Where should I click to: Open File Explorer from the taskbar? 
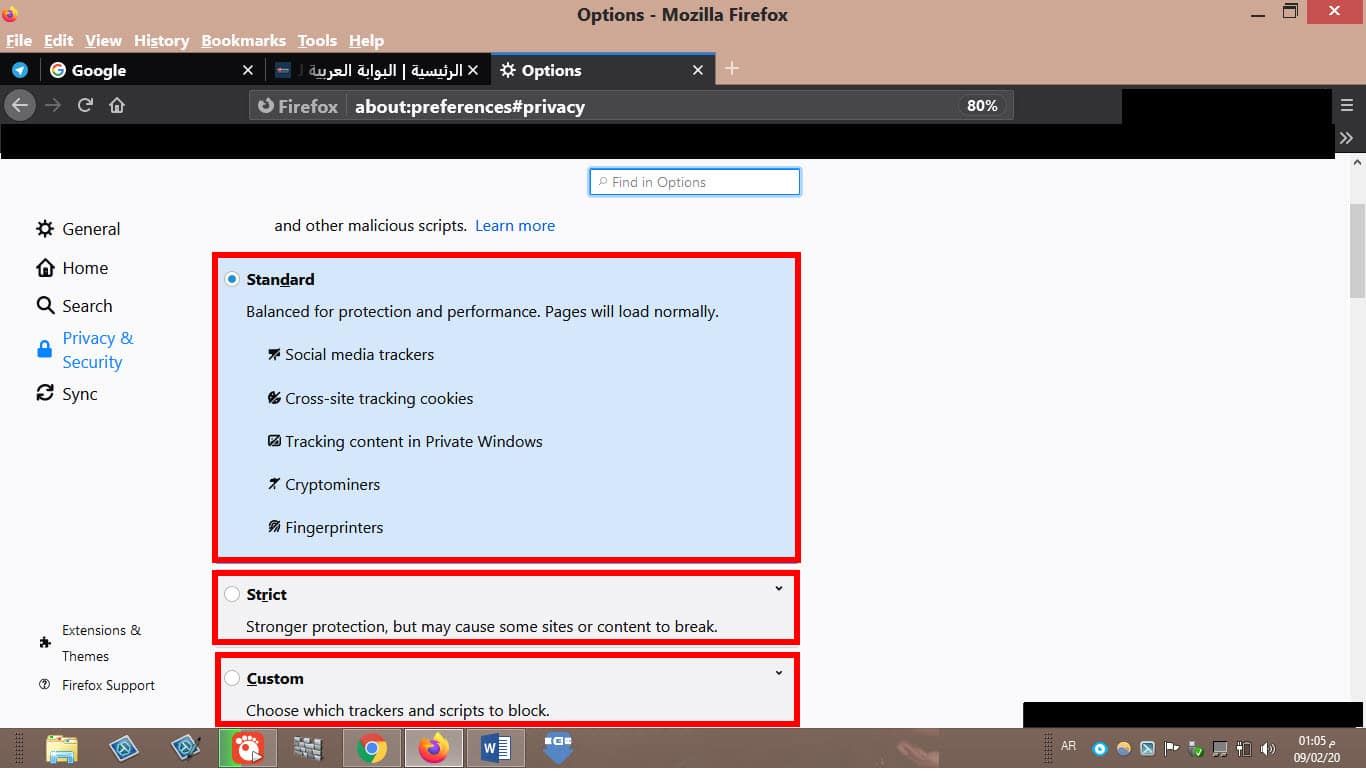pos(62,749)
